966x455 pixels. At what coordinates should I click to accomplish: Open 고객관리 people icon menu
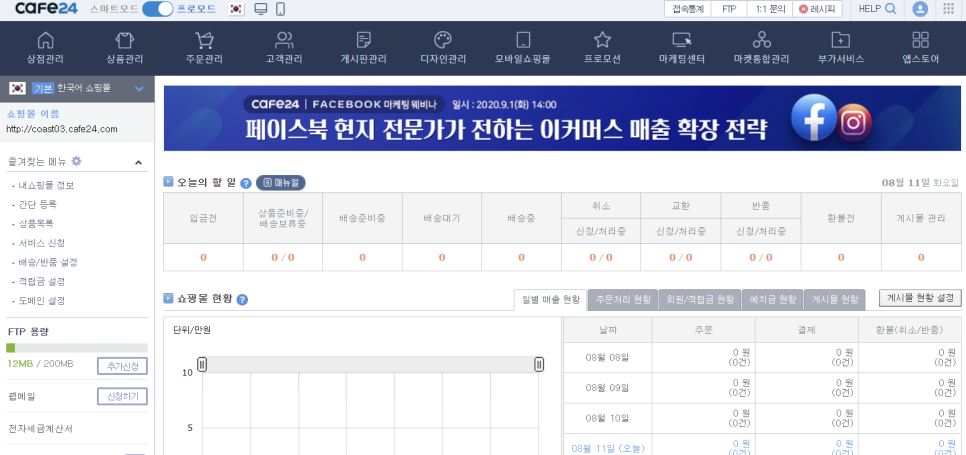click(x=284, y=49)
